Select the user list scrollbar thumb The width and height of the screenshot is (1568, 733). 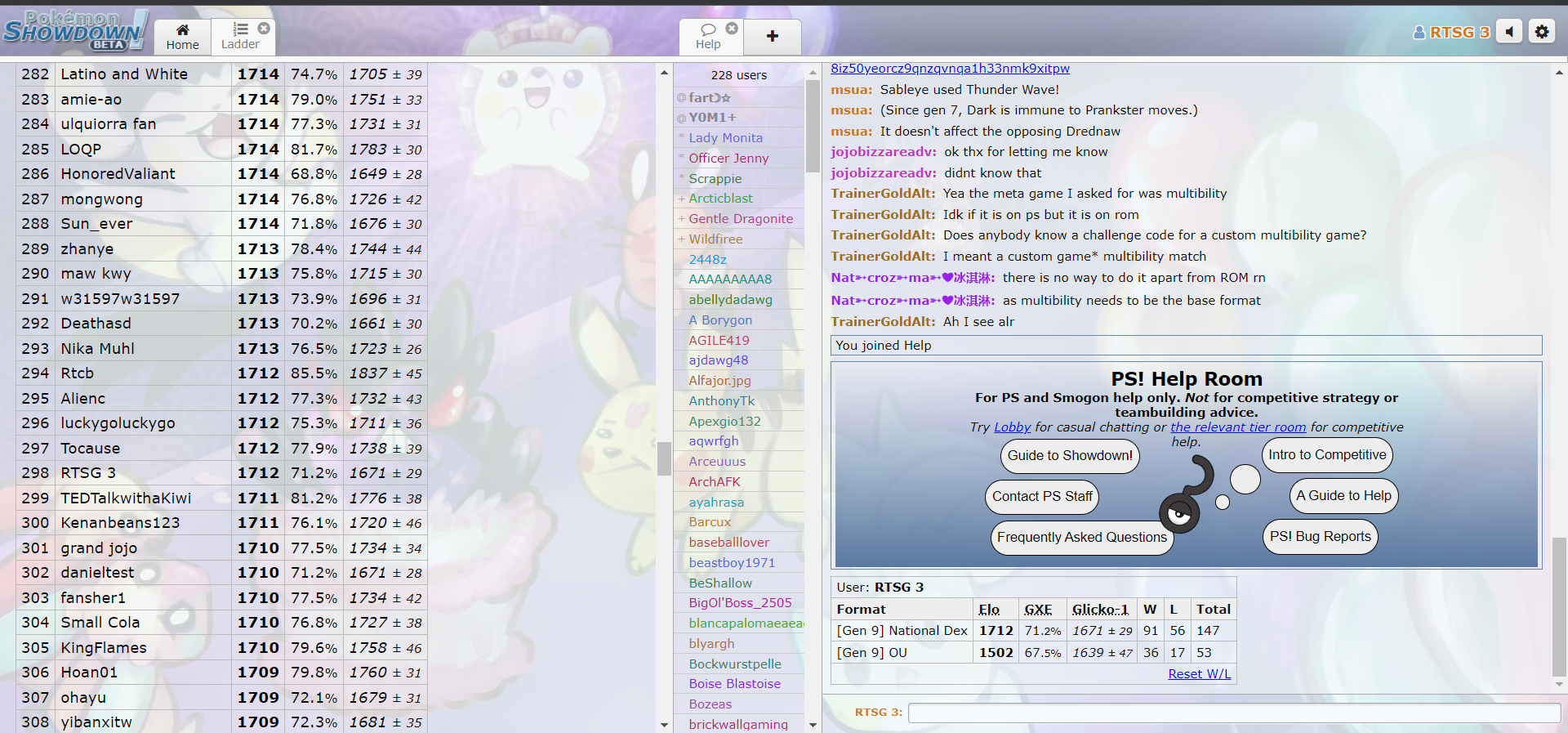pos(813,127)
